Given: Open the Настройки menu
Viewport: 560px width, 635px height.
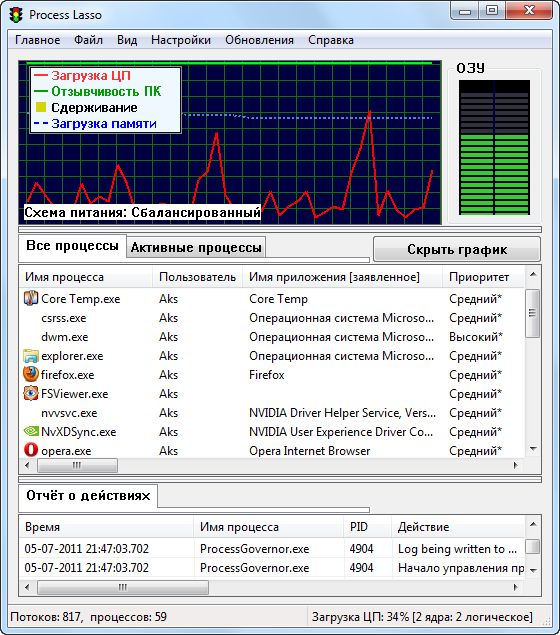Looking at the screenshot, I should click(x=181, y=40).
